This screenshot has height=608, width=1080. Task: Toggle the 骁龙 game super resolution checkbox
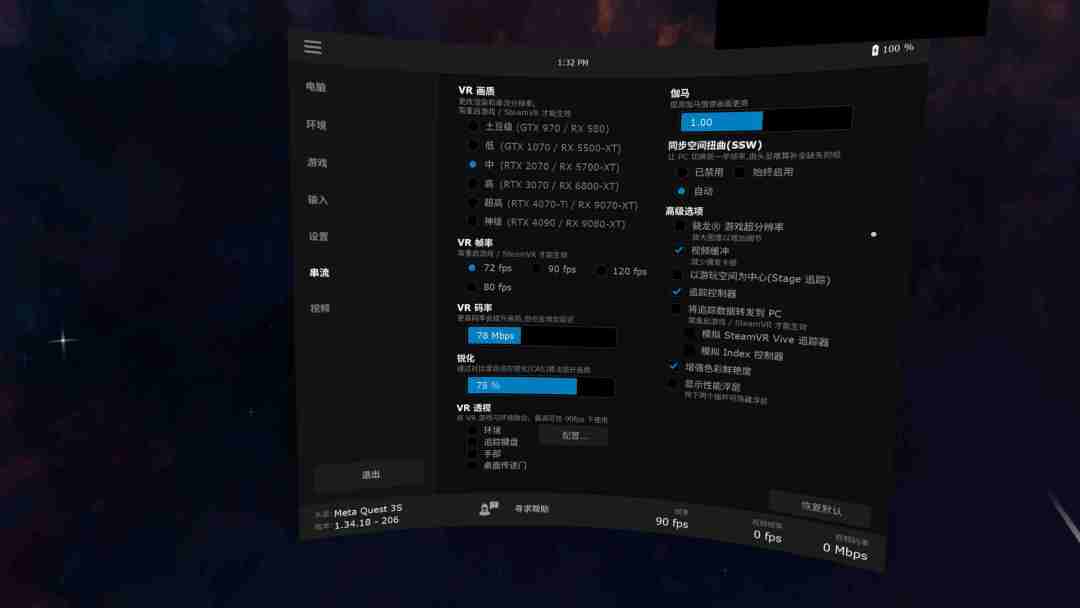(x=680, y=226)
